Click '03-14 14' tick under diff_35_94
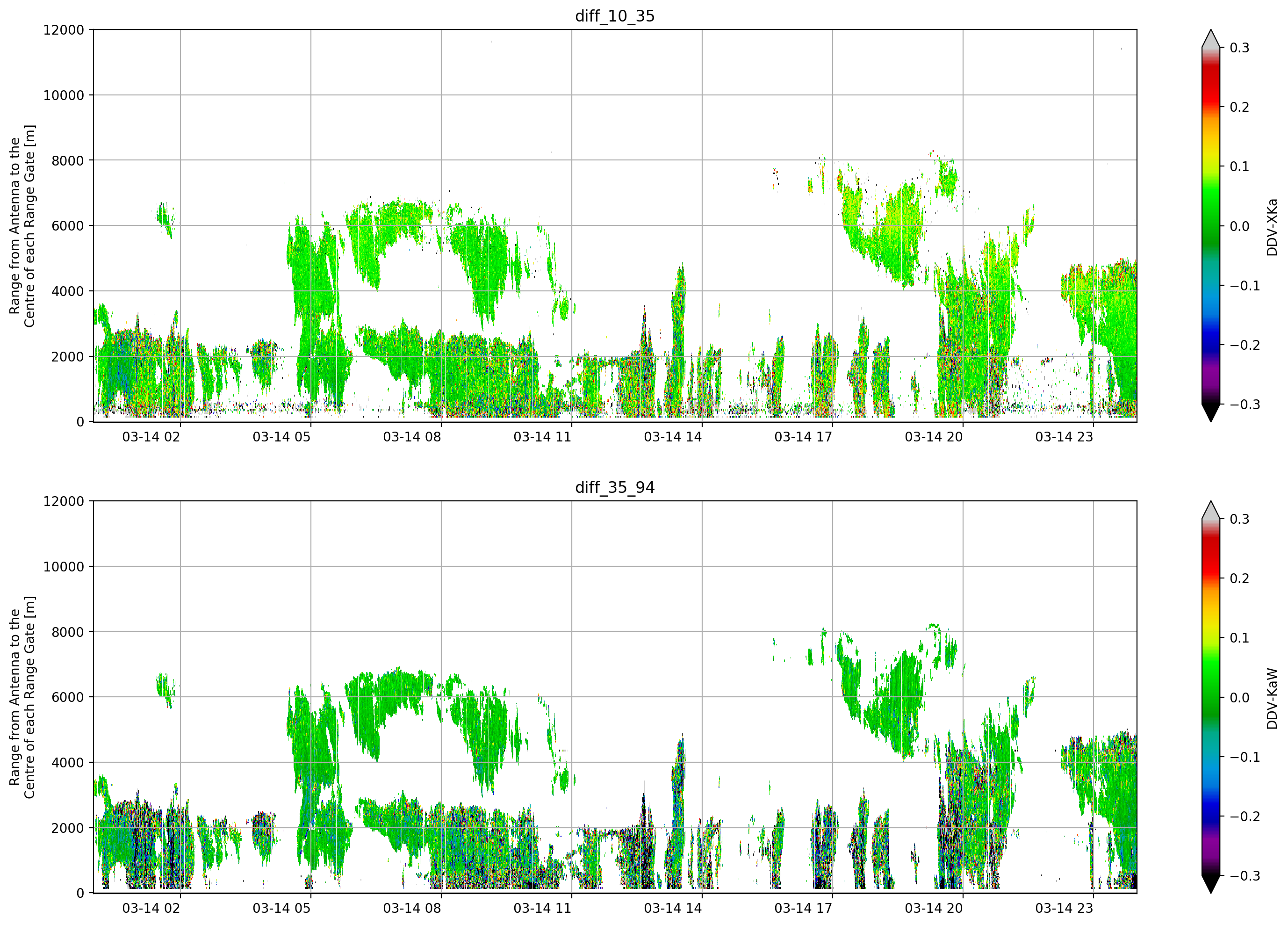The image size is (1288, 925). point(673,909)
